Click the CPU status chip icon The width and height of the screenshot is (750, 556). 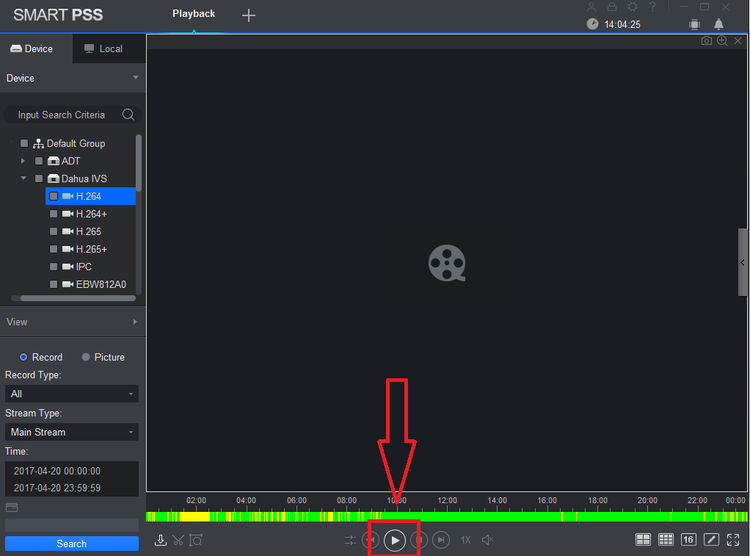(x=695, y=24)
